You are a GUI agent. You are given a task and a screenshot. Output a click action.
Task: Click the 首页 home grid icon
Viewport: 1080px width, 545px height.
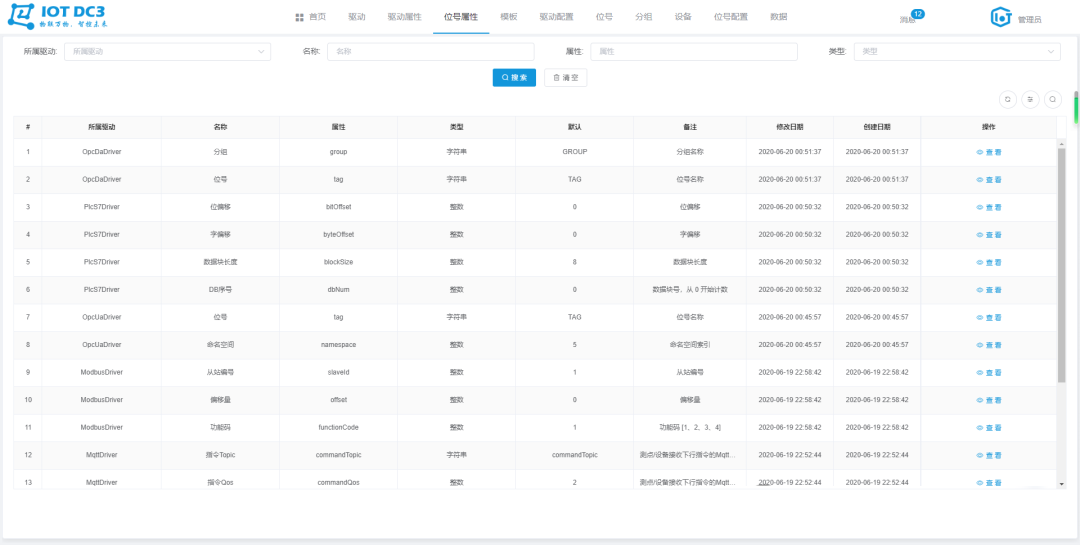click(x=300, y=18)
